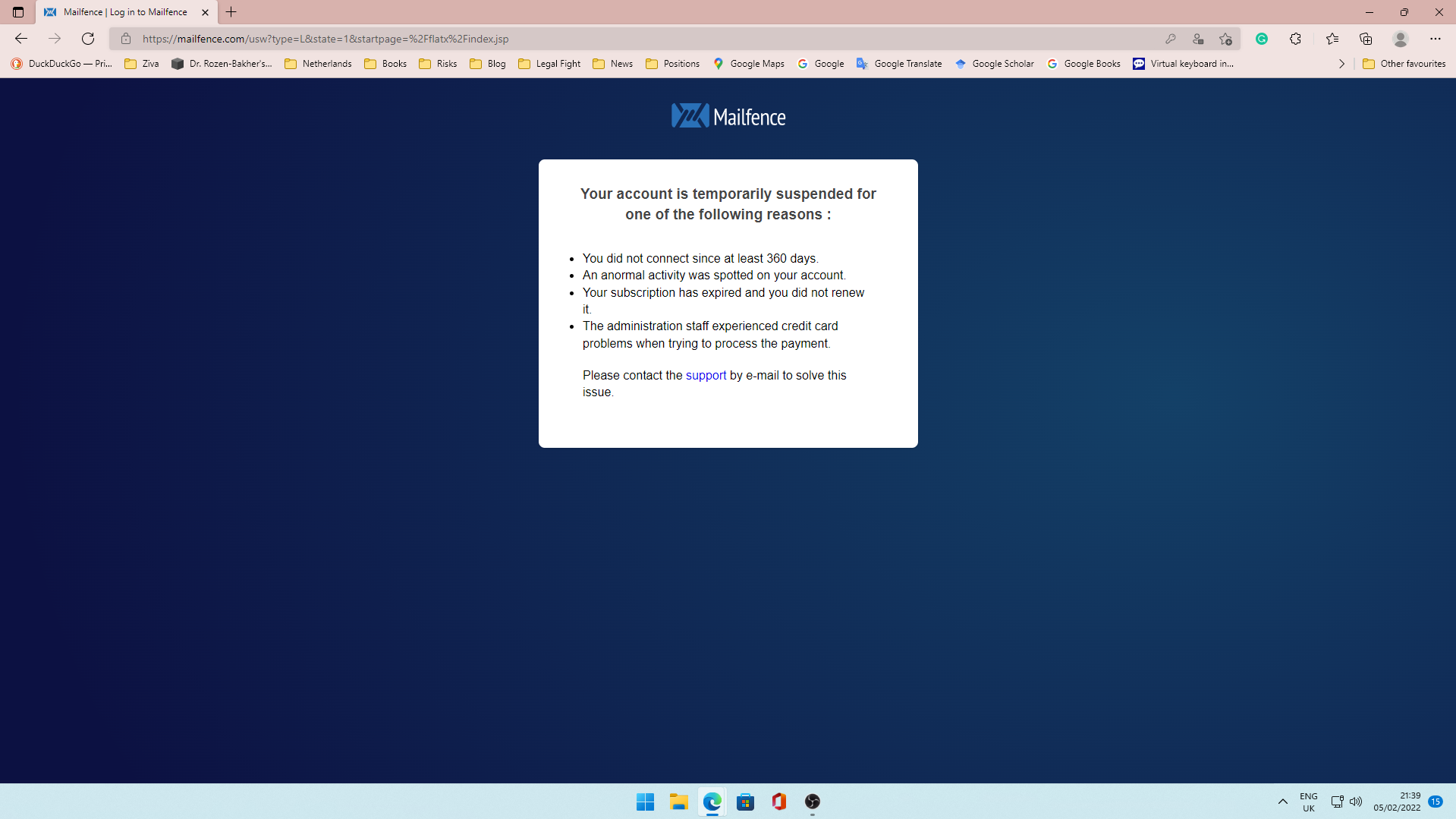
Task: Open Microsoft Store from the taskbar
Action: (x=746, y=802)
